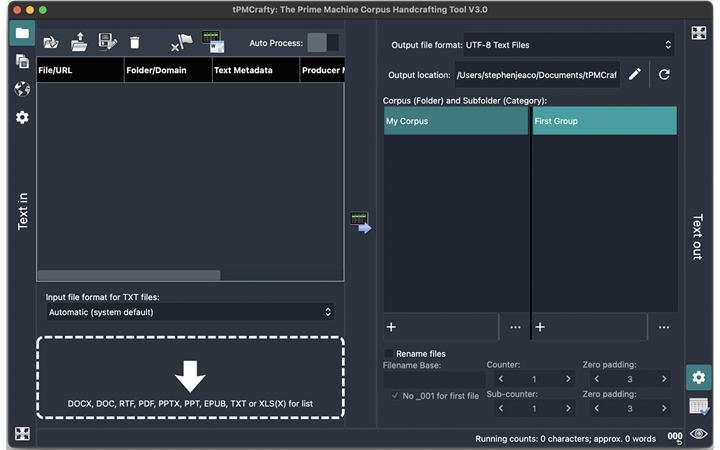Toggle No _001 for first file checkbox
Viewport: 720px width, 450px height.
[394, 395]
